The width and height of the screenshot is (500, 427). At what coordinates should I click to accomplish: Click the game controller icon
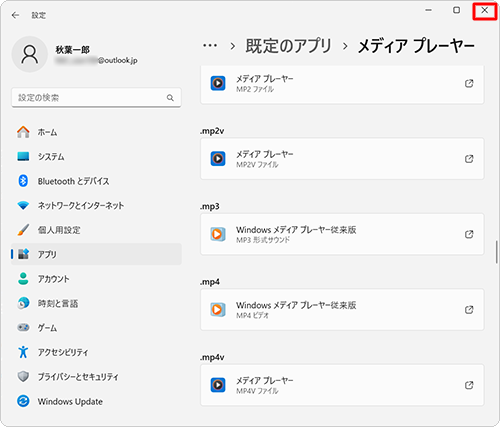pyautogui.click(x=23, y=328)
